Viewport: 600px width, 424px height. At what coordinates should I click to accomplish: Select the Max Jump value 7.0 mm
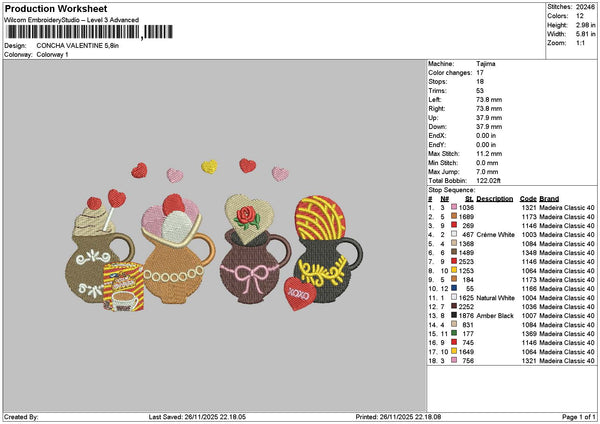(x=487, y=172)
